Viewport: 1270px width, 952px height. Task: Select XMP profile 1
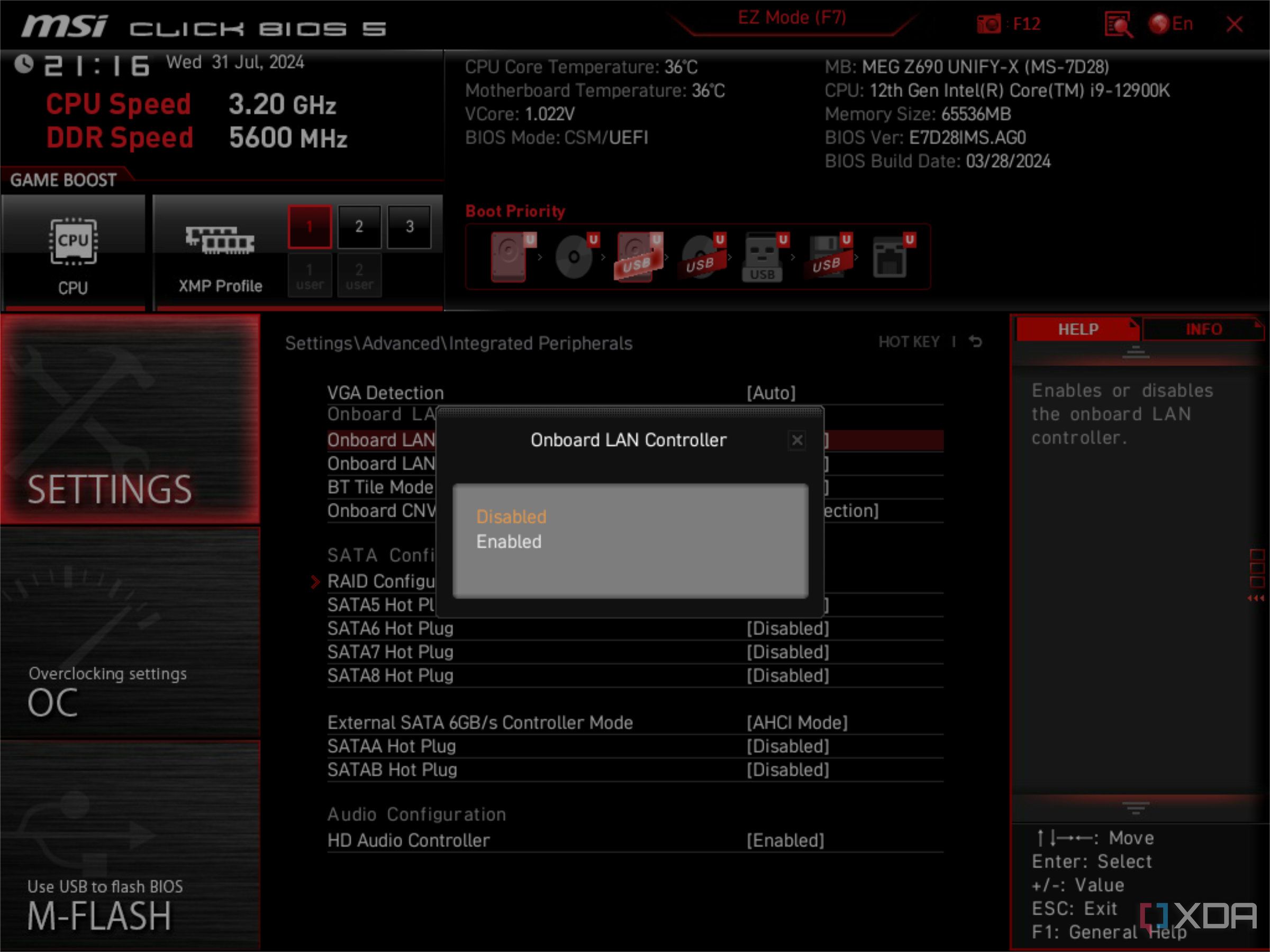click(x=310, y=226)
